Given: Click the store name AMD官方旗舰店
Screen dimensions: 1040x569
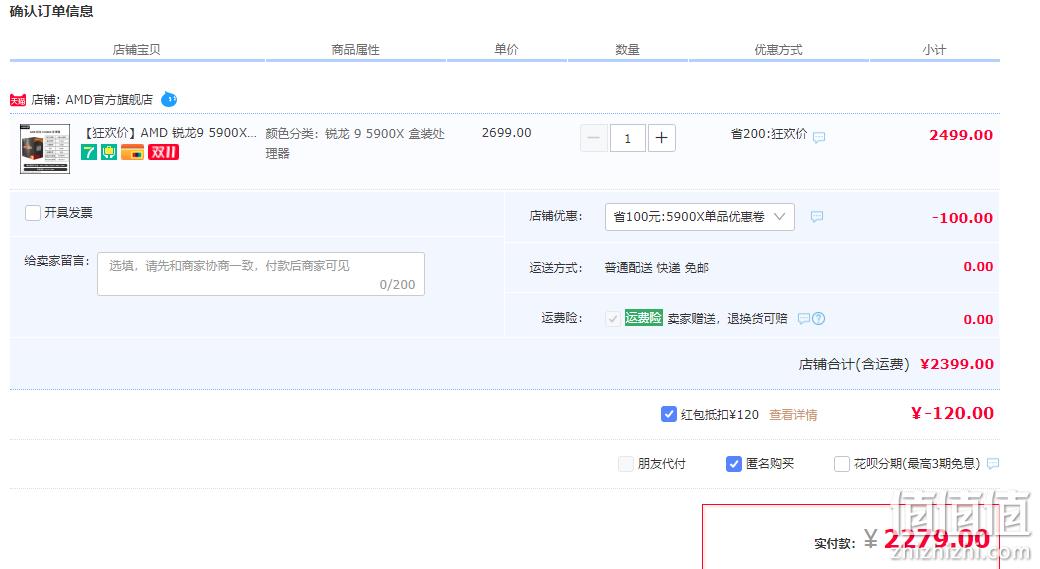Looking at the screenshot, I should pos(109,99).
